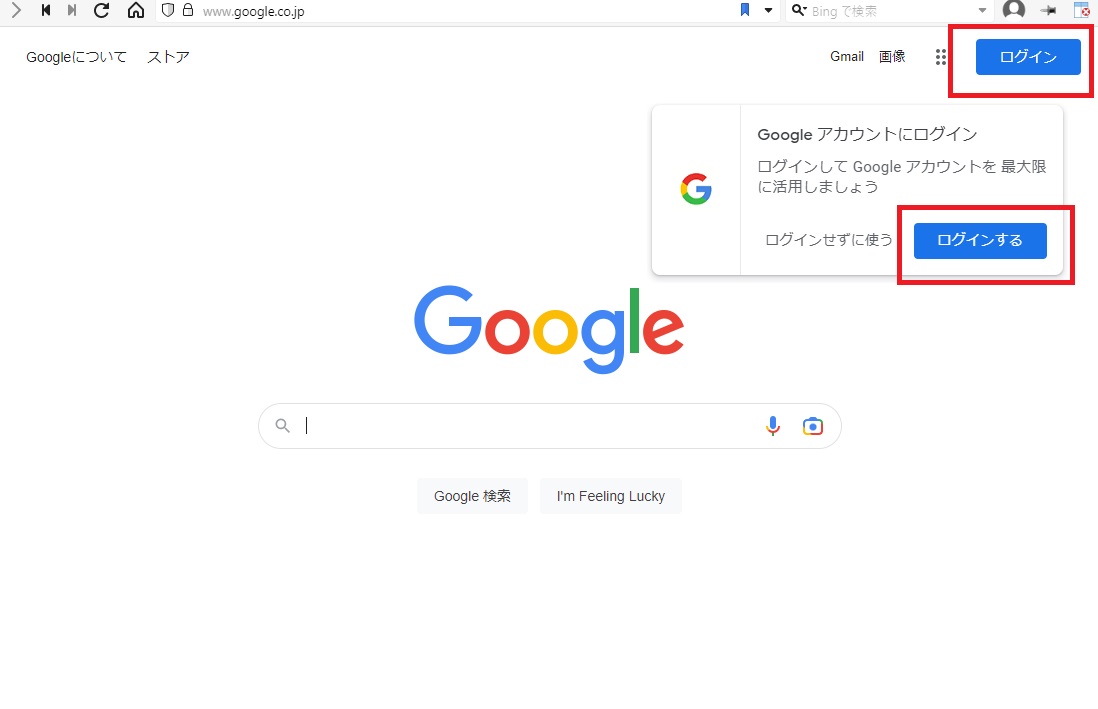Click the blue ログインする button
The height and width of the screenshot is (709, 1098).
click(x=980, y=240)
